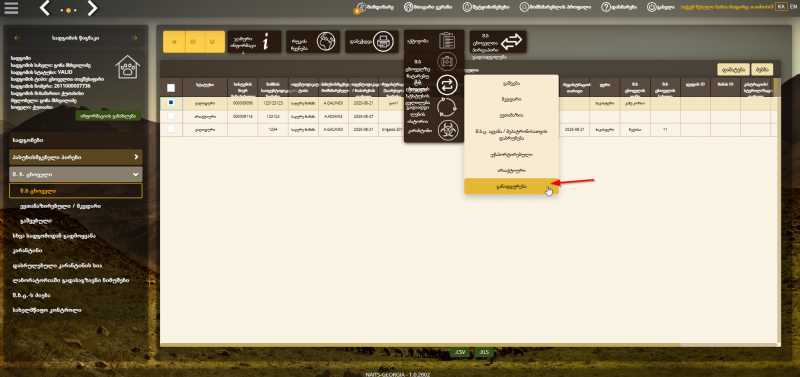Click the cell '2025-08-27'
This screenshot has width=800, height=377.
pyautogui.click(x=364, y=117)
